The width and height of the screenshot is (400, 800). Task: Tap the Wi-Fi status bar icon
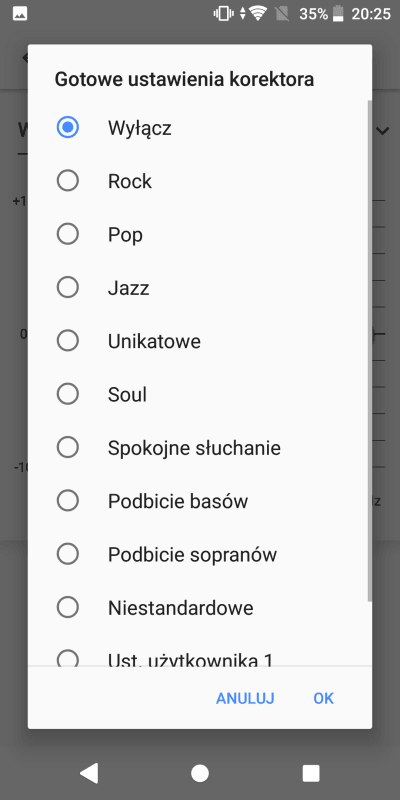click(258, 14)
